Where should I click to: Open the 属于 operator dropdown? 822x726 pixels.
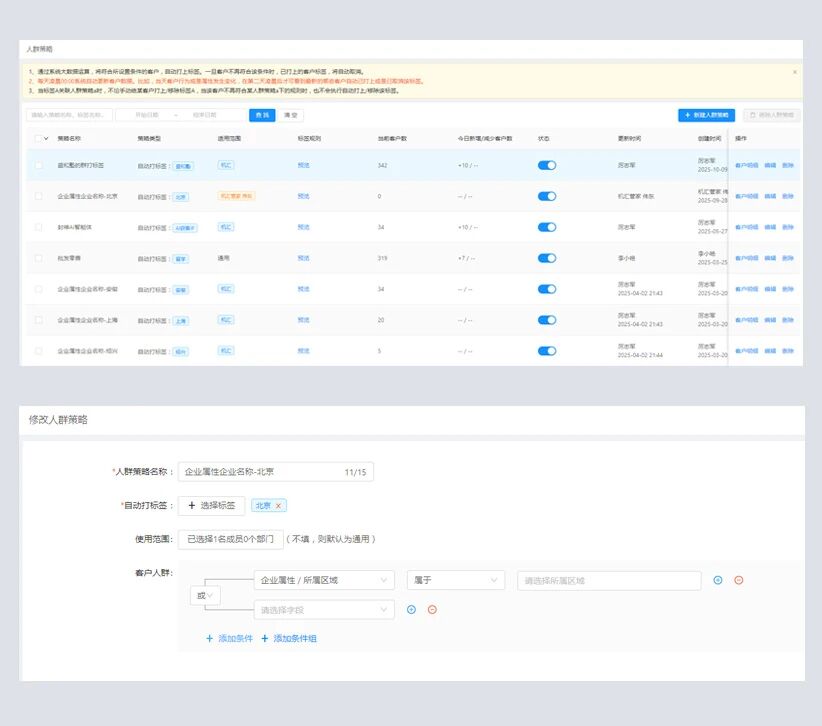(x=455, y=580)
